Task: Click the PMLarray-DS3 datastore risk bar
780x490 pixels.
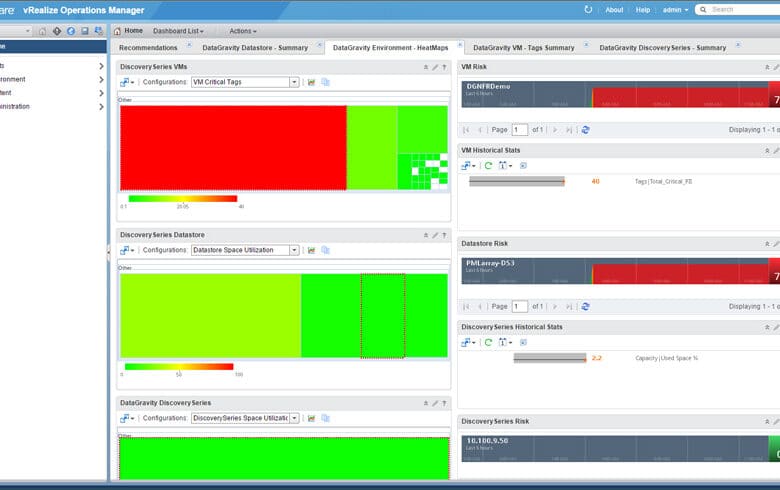Action: (620, 271)
